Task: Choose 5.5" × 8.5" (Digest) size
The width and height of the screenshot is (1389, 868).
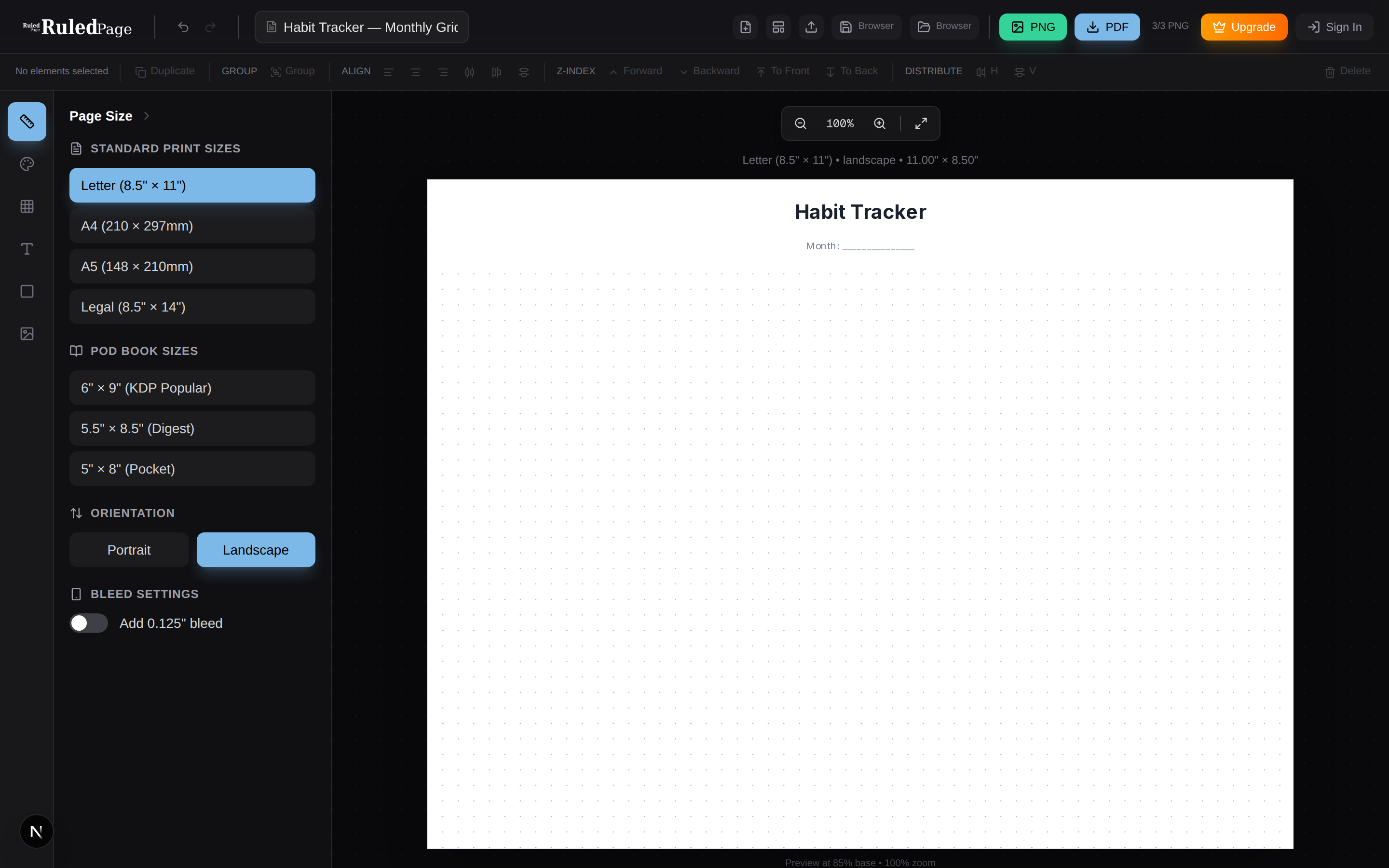Action: (x=192, y=428)
